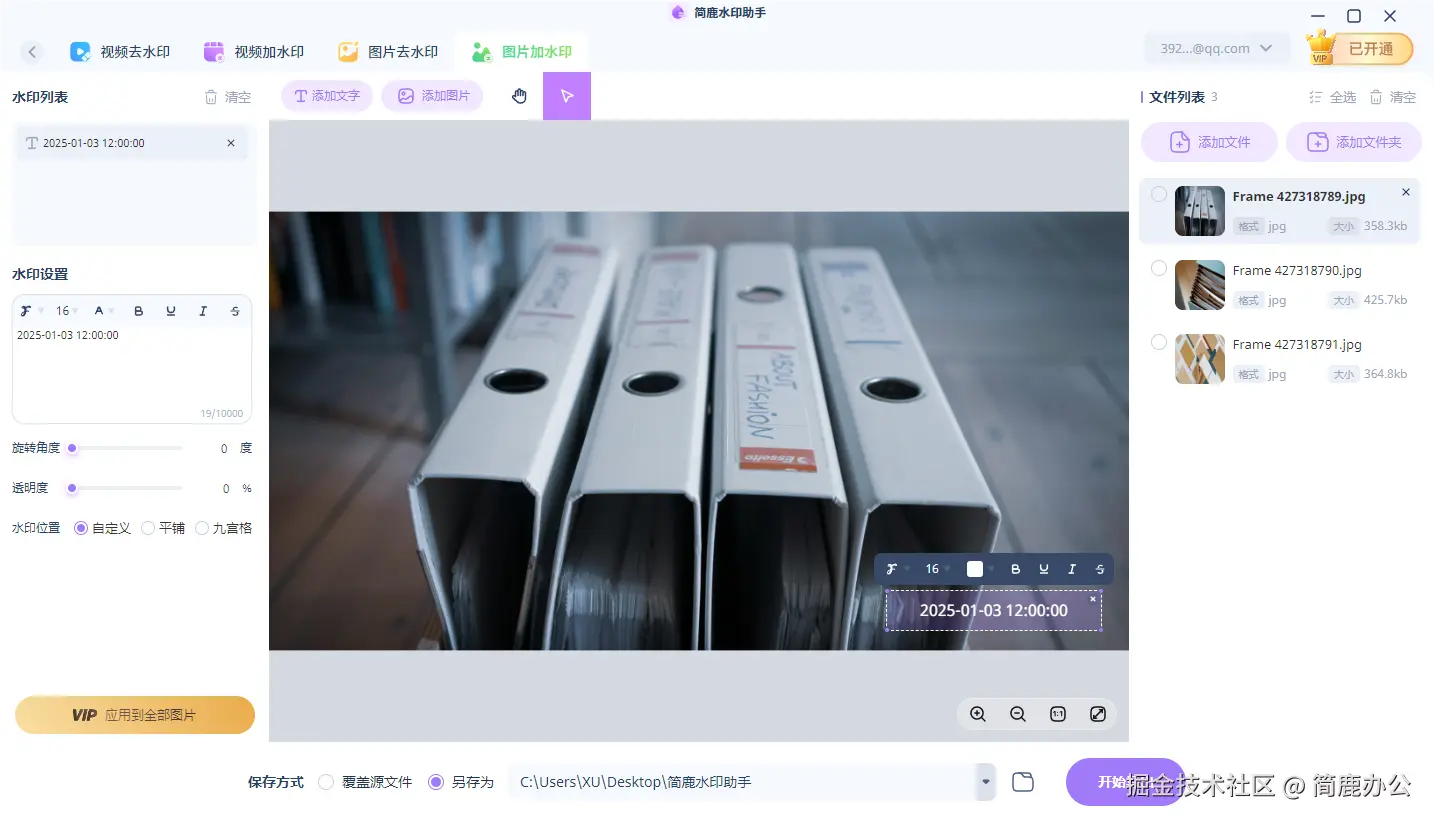The image size is (1434, 822).
Task: Apply strikethrough in the watermark settings panel
Action: coord(235,310)
